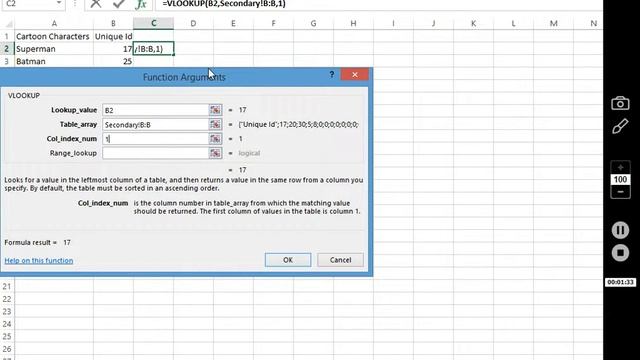Screen dimensions: 640x360
Task: Click the Lookup_value input field
Action: [x=156, y=110]
